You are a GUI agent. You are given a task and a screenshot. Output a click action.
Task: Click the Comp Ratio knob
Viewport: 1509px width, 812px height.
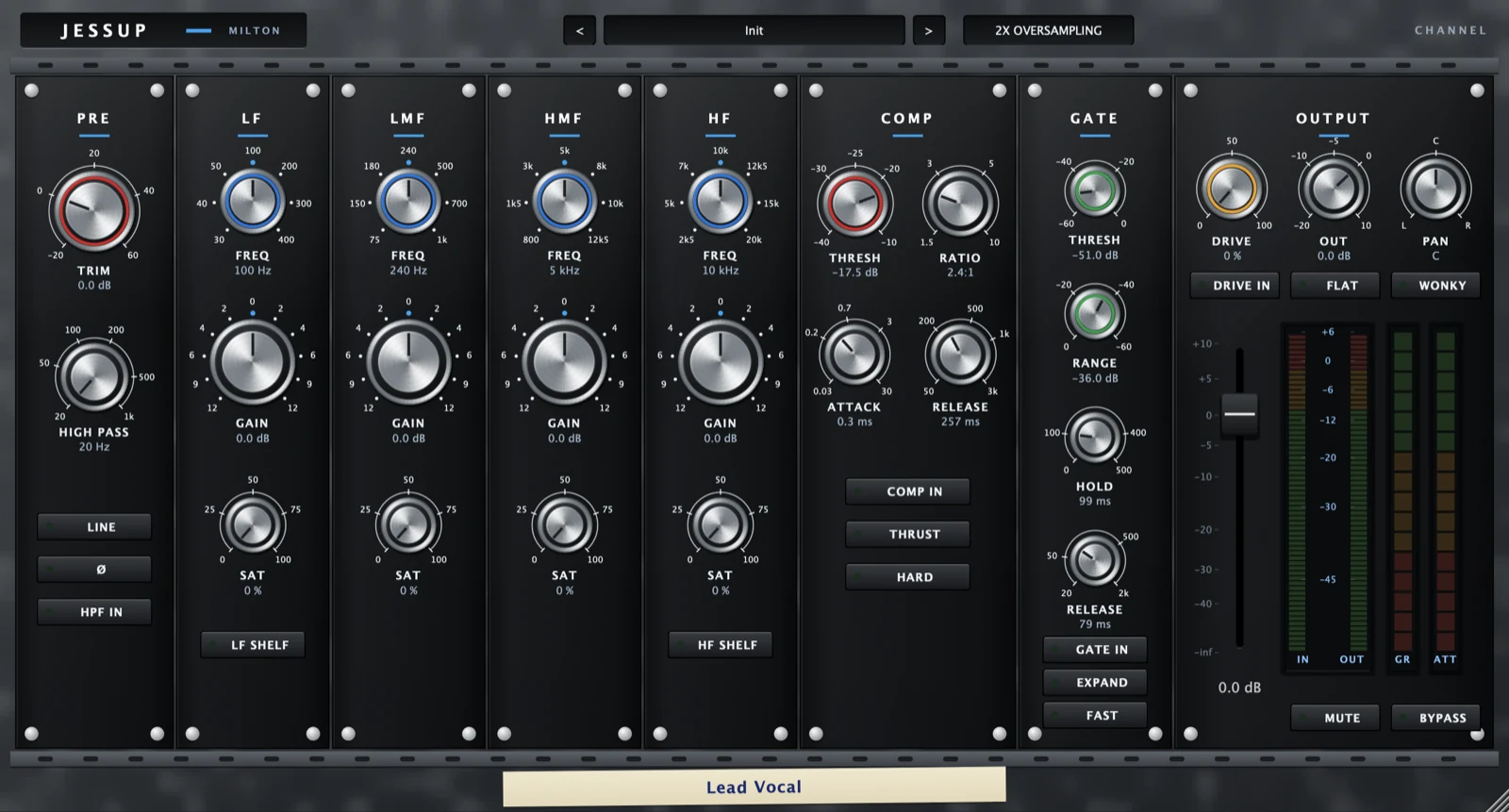click(x=959, y=204)
